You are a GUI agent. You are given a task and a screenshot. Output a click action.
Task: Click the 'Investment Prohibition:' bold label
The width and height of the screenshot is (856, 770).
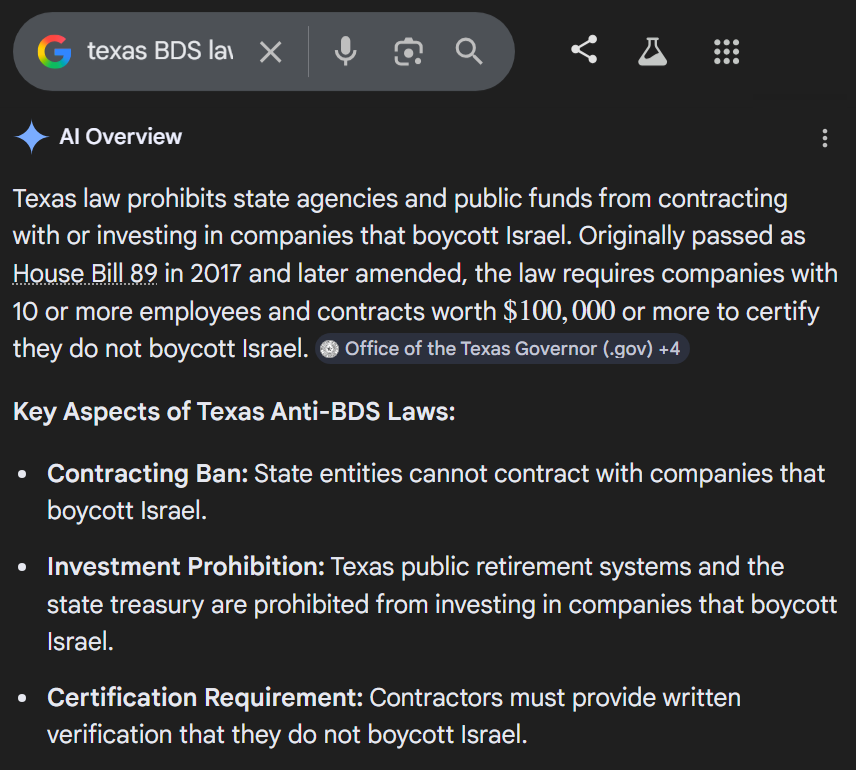pos(186,566)
